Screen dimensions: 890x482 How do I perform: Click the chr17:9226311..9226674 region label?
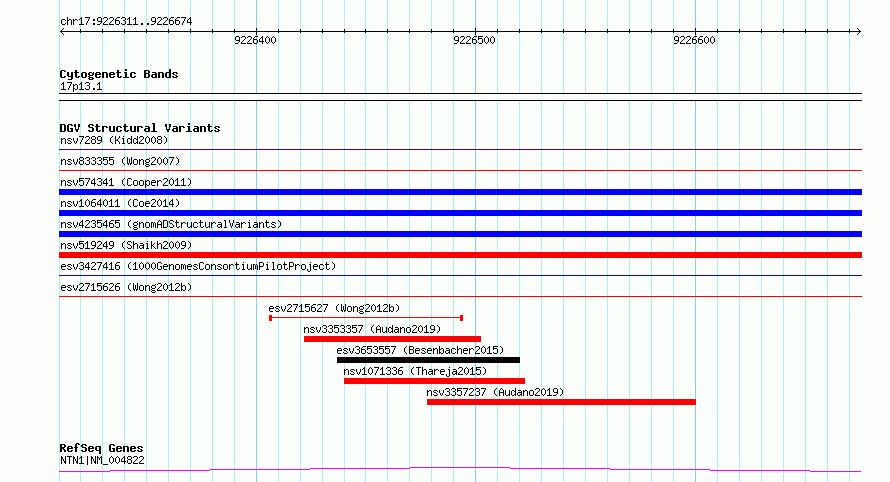click(x=126, y=22)
